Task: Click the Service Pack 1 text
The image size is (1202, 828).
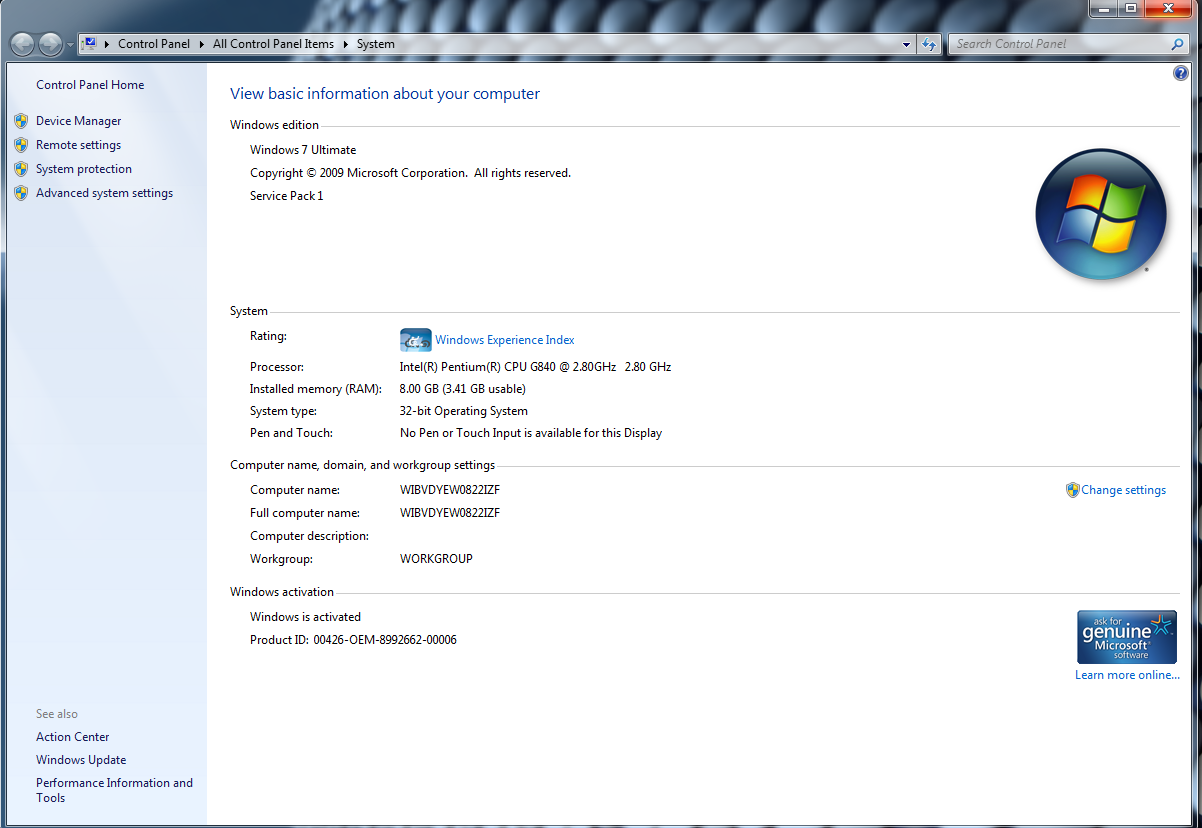Action: coord(287,196)
